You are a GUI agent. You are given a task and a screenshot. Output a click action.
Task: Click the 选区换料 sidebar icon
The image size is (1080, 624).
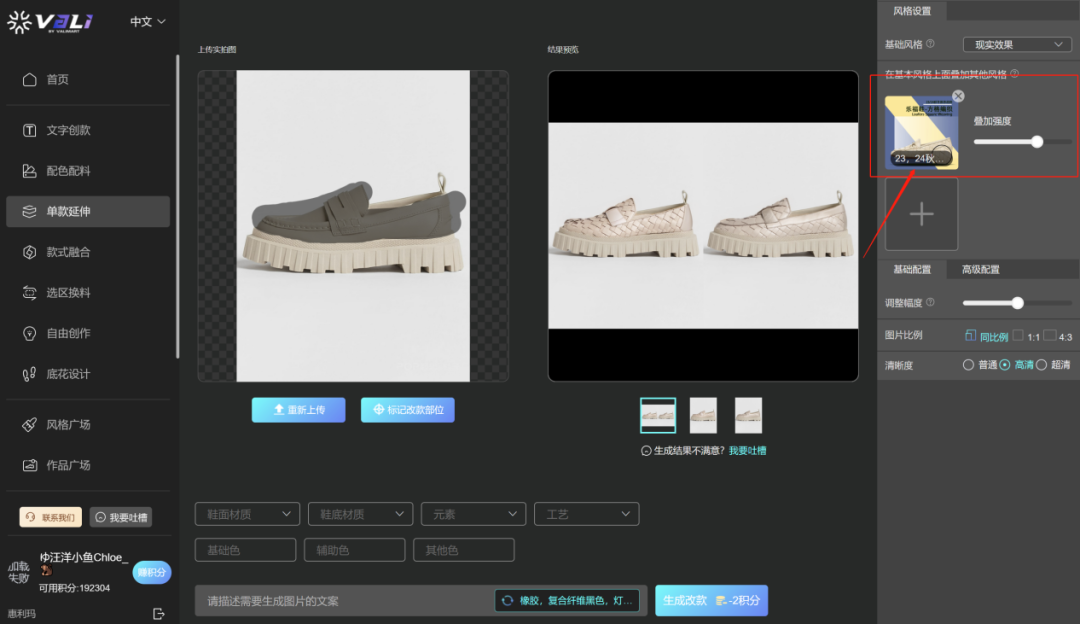pos(30,293)
